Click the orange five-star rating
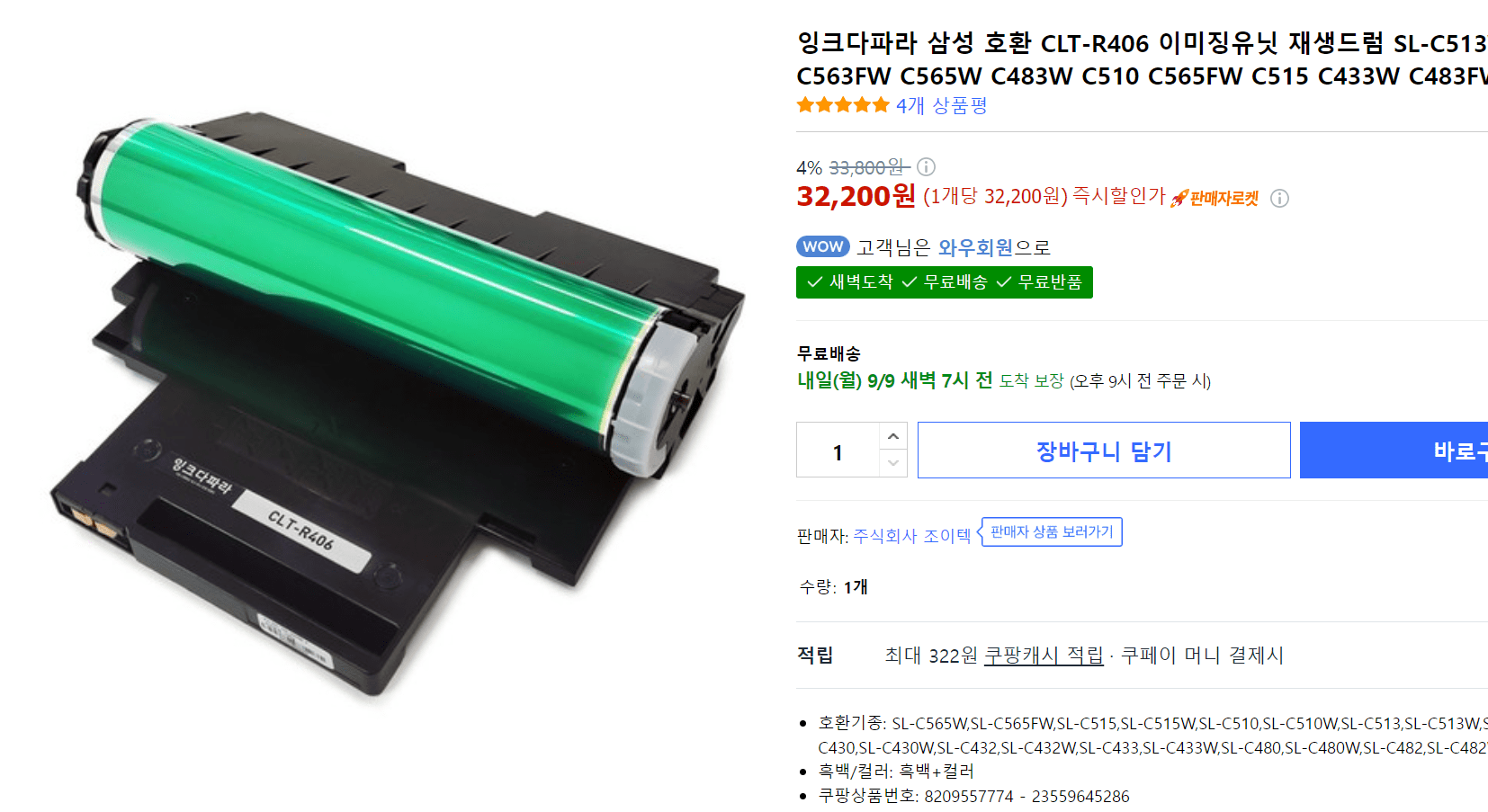Image resolution: width=1488 pixels, height=812 pixels. pos(843,105)
